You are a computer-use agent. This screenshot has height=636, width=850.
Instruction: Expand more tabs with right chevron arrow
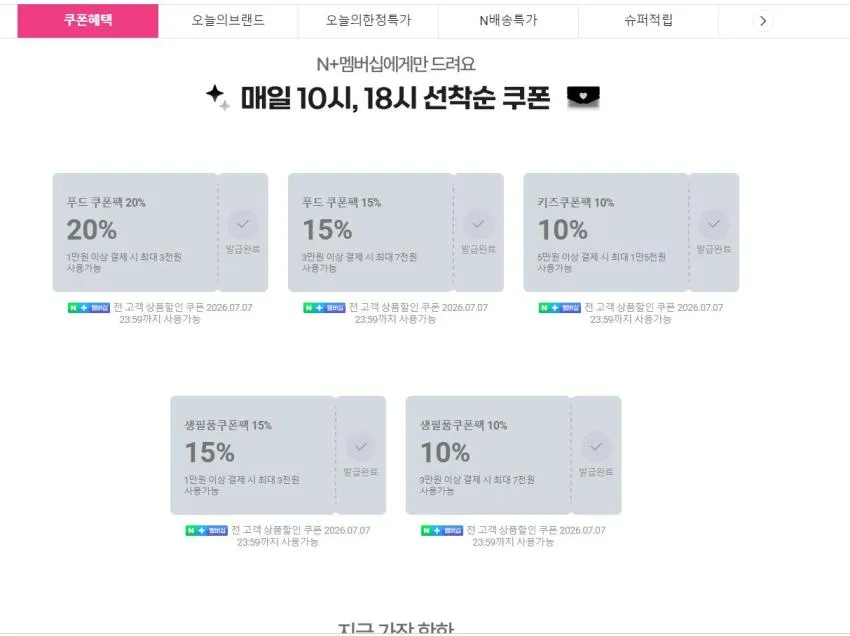763,21
